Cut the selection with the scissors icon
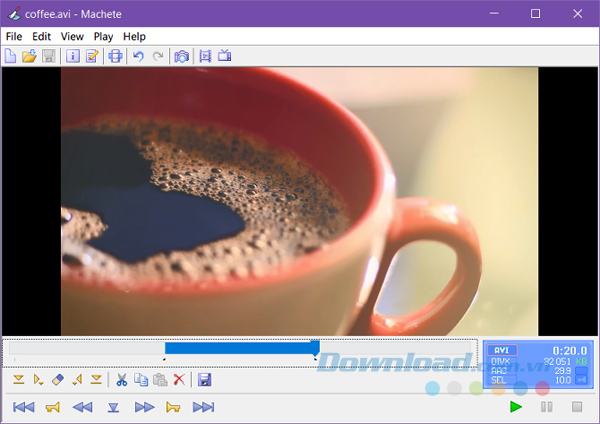 click(122, 380)
